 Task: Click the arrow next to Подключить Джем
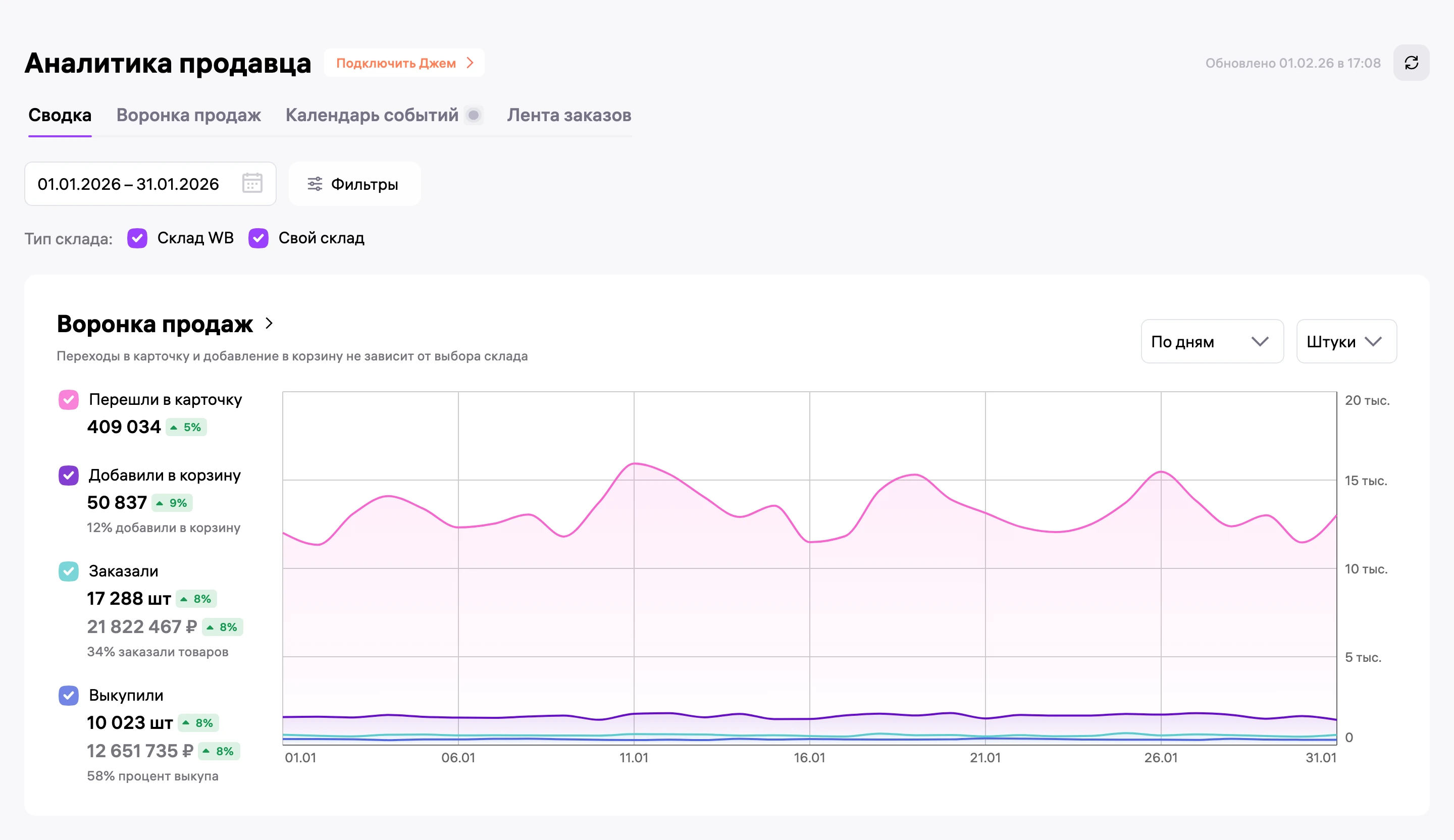click(470, 63)
